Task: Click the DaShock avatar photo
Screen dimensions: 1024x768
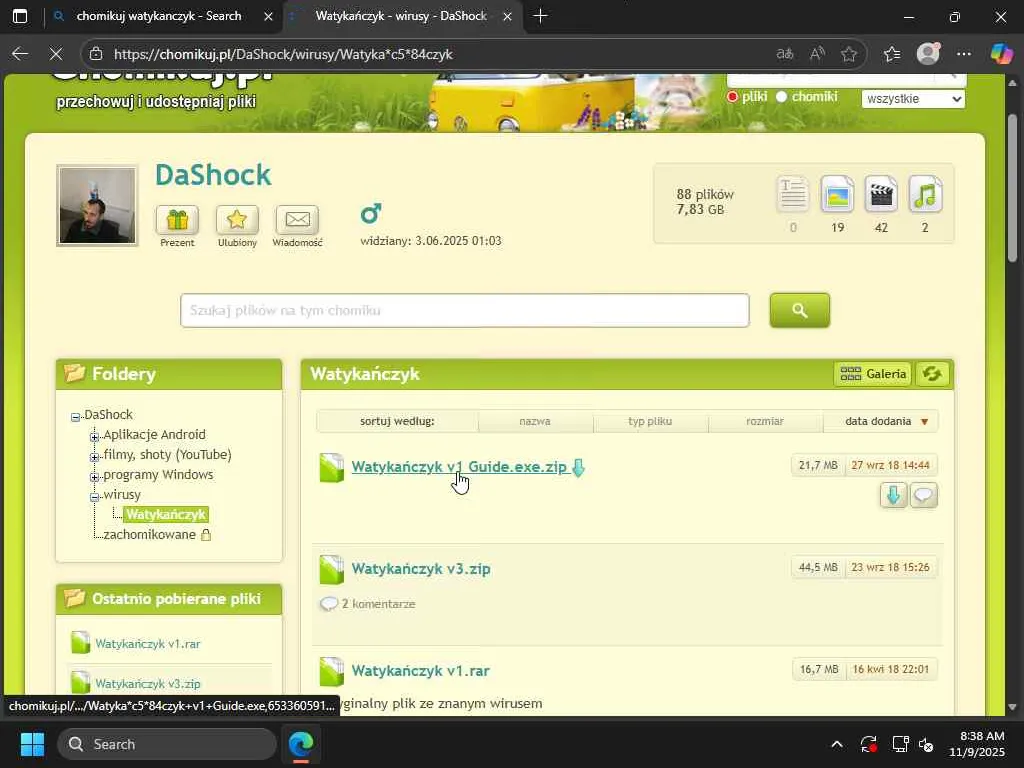Action: (97, 206)
